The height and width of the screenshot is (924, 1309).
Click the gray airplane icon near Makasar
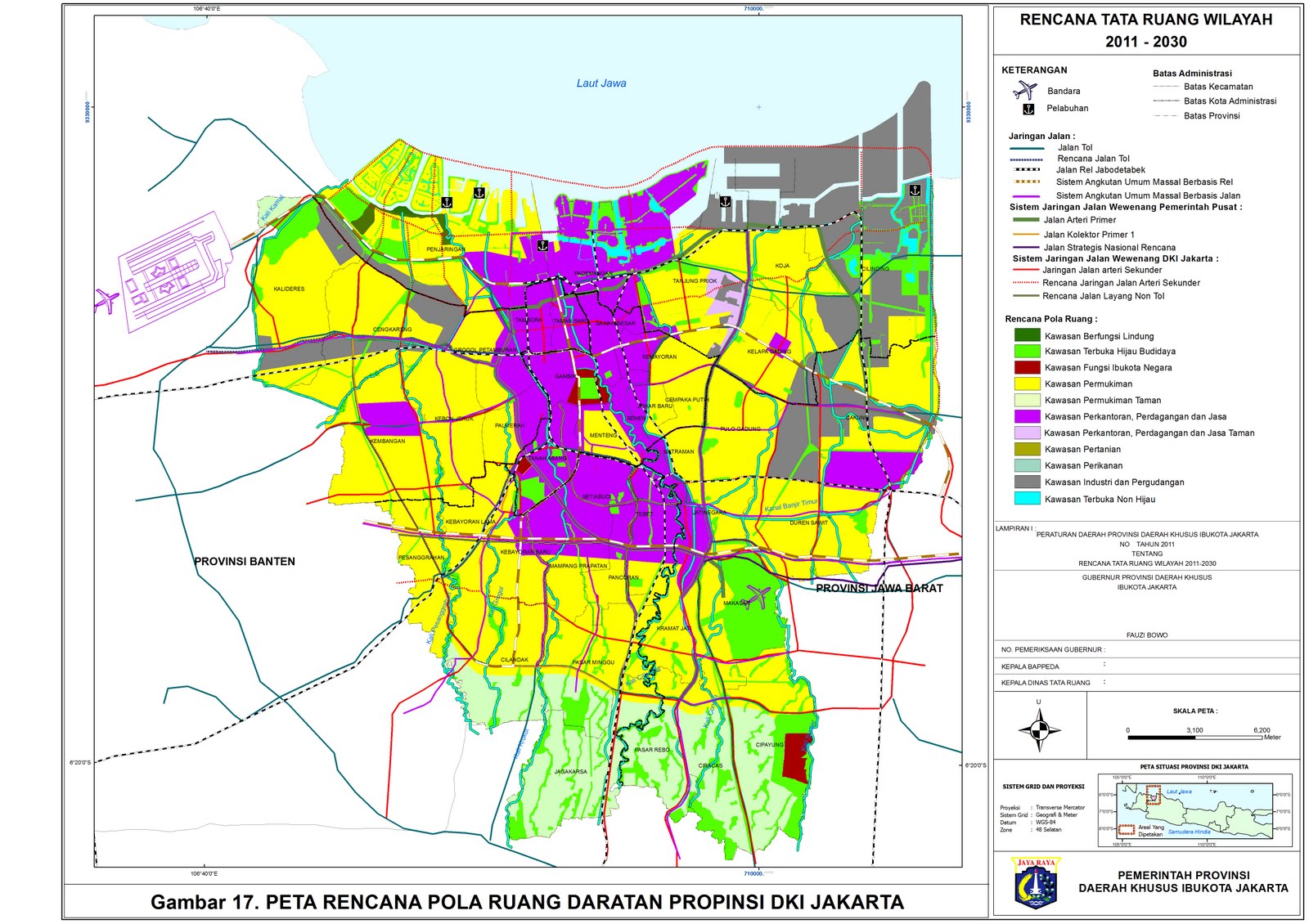pos(758,597)
